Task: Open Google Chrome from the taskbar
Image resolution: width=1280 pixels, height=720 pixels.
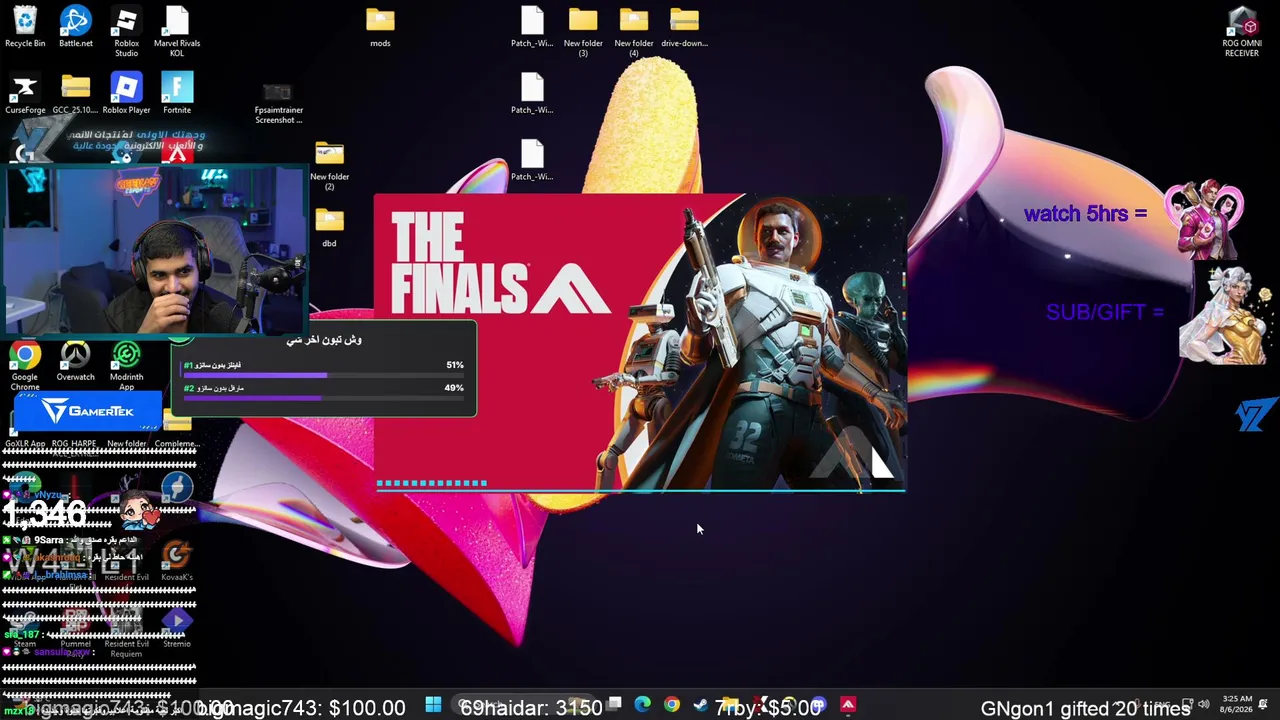Action: pyautogui.click(x=671, y=706)
